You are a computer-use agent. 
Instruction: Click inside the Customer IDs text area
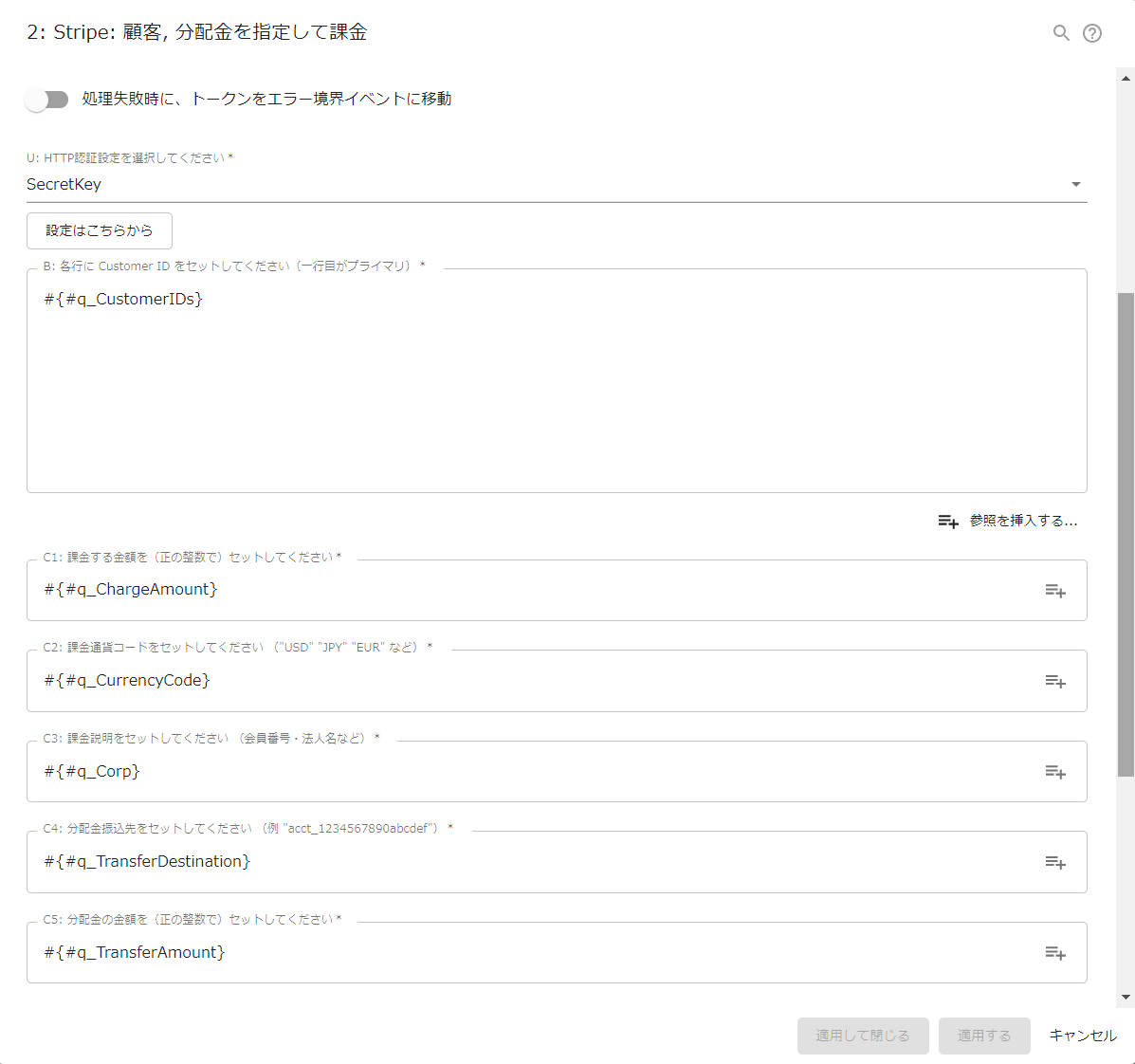coord(557,379)
